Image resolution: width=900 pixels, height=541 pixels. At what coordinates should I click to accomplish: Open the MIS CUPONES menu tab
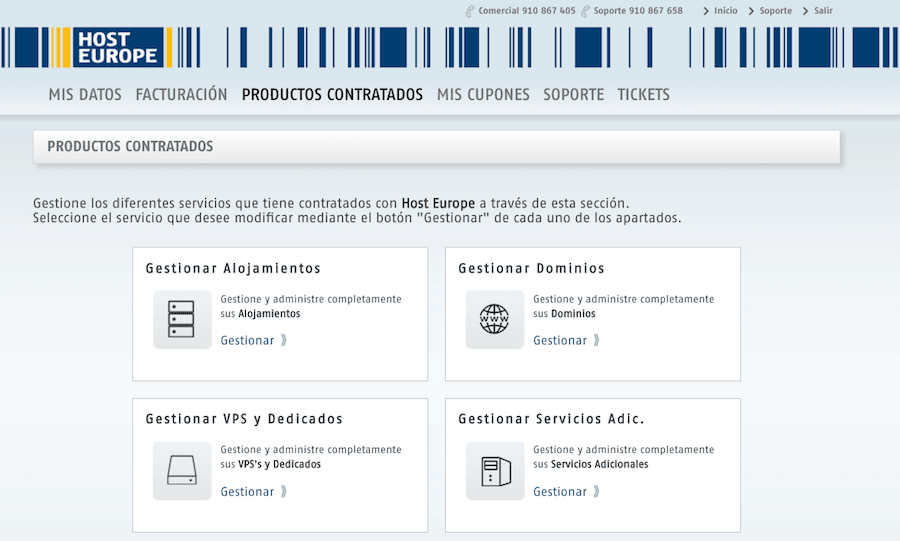pos(483,95)
